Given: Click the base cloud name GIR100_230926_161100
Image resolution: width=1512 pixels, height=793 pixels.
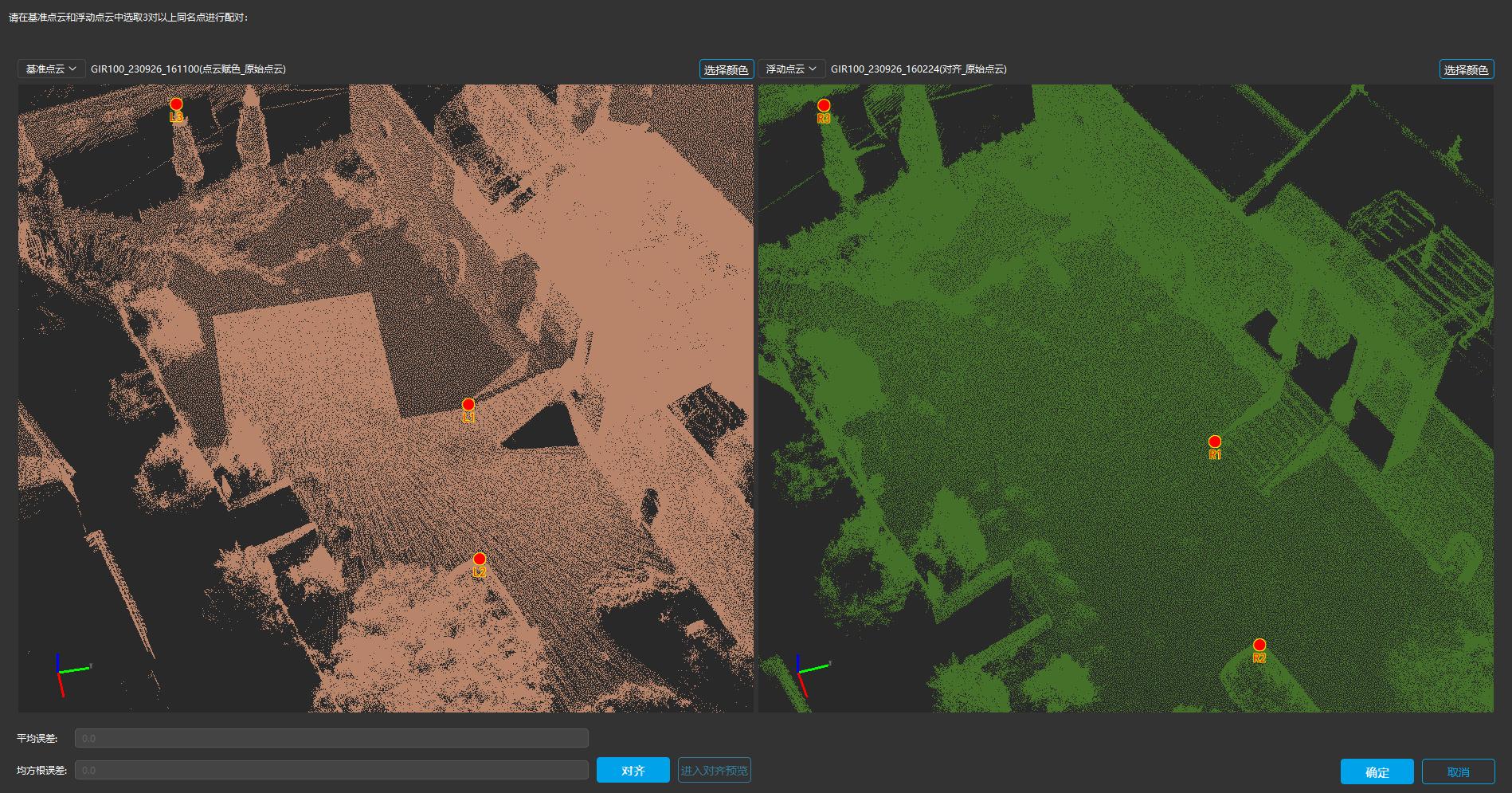Looking at the screenshot, I should click(188, 69).
